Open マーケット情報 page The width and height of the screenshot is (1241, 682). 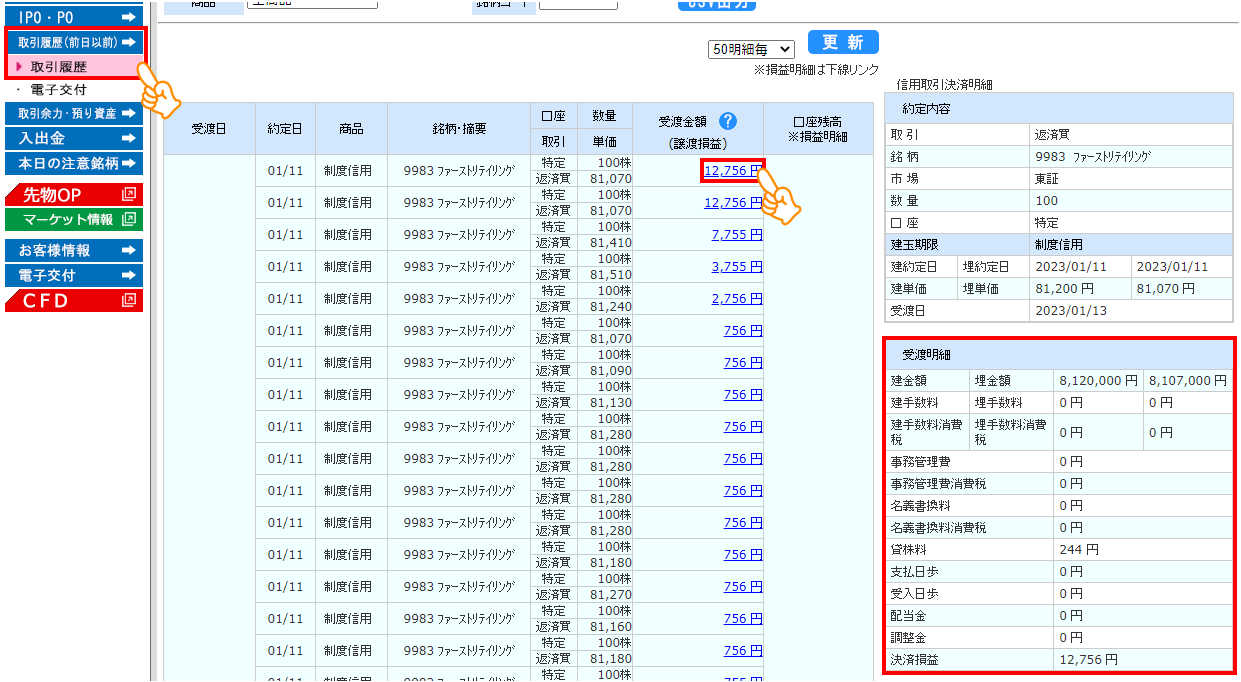74,219
